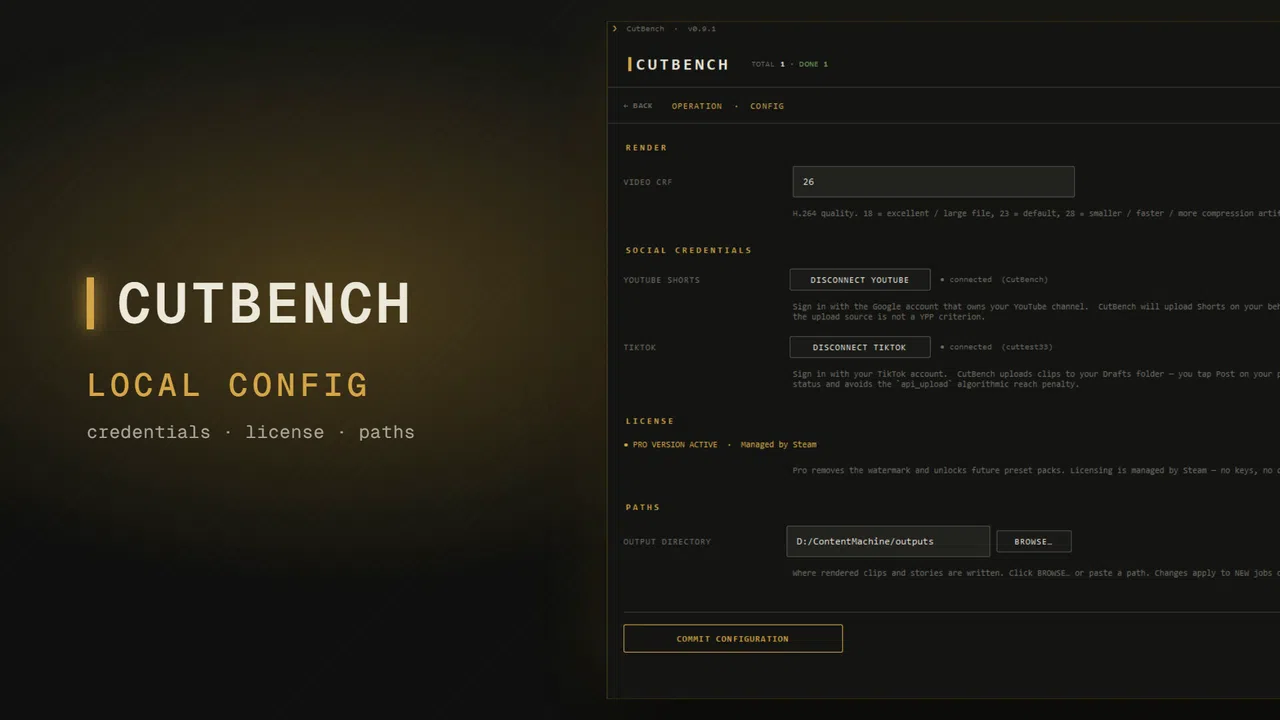Click the 'PATHS' section heading
1280x720 pixels.
coord(643,507)
